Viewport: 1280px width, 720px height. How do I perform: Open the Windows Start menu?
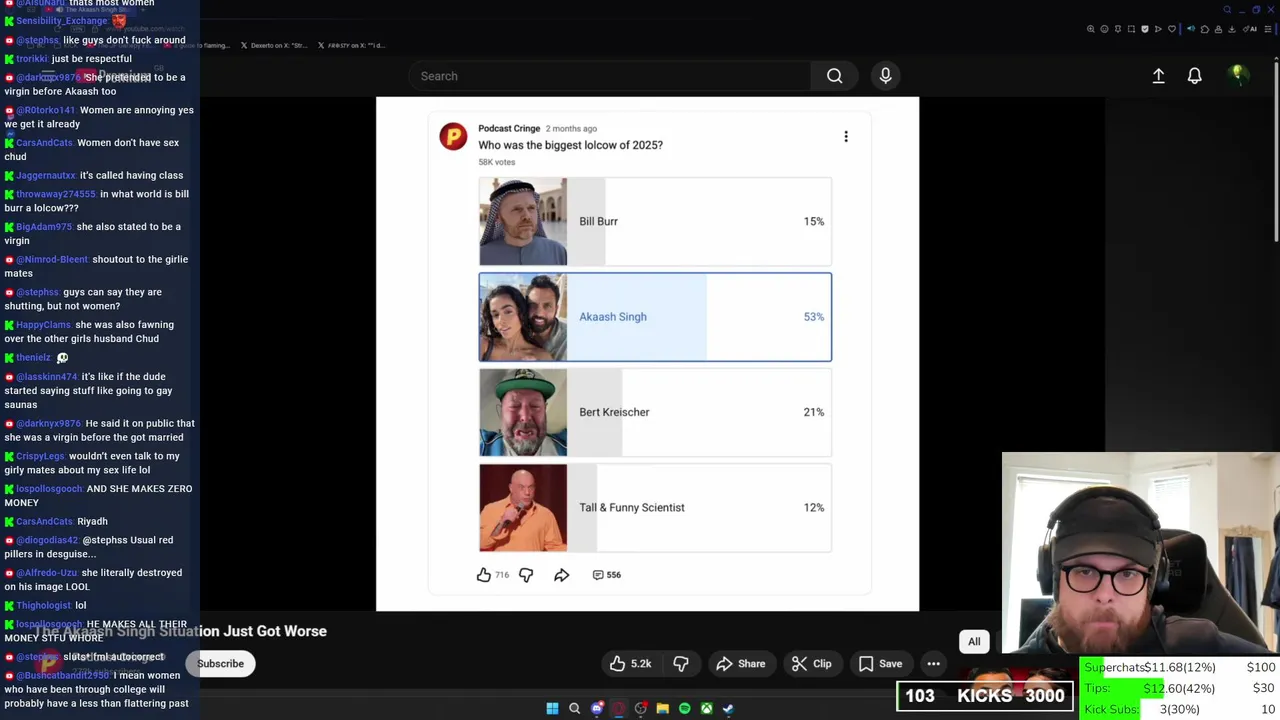[552, 708]
